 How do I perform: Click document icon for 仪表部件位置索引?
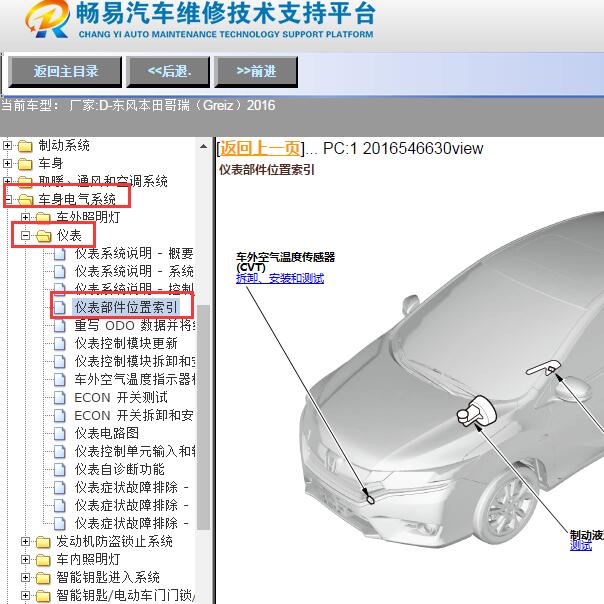coord(59,307)
